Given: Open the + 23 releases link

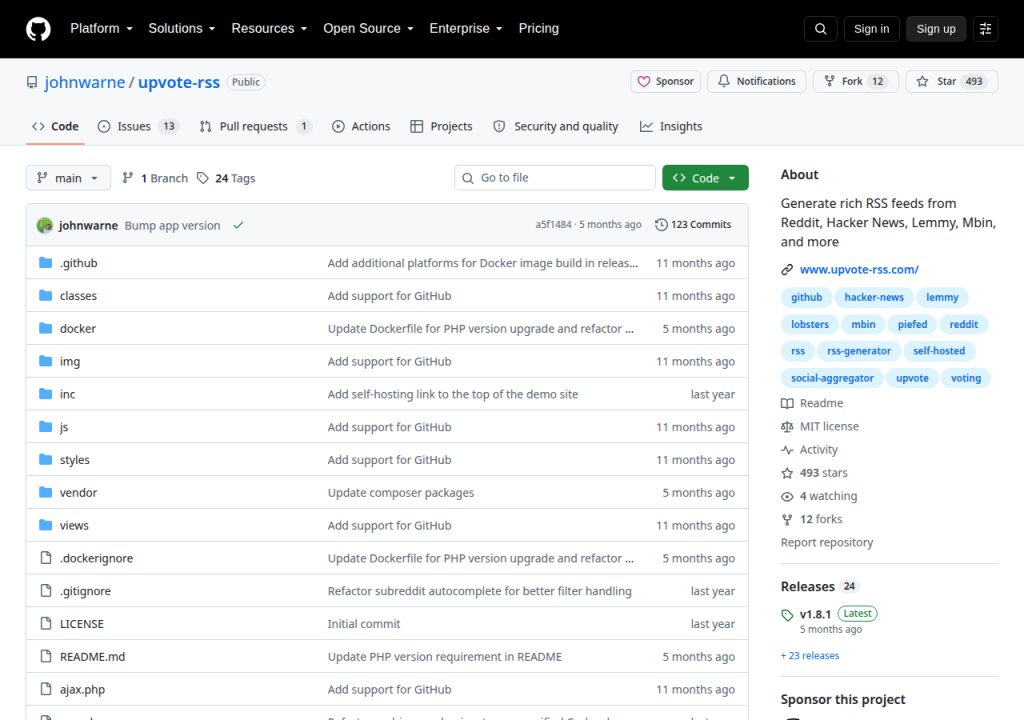Looking at the screenshot, I should [x=810, y=656].
